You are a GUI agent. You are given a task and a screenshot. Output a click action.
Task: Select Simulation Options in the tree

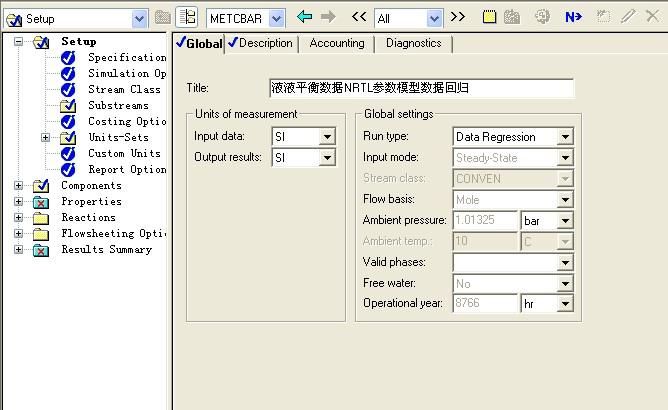click(x=127, y=73)
